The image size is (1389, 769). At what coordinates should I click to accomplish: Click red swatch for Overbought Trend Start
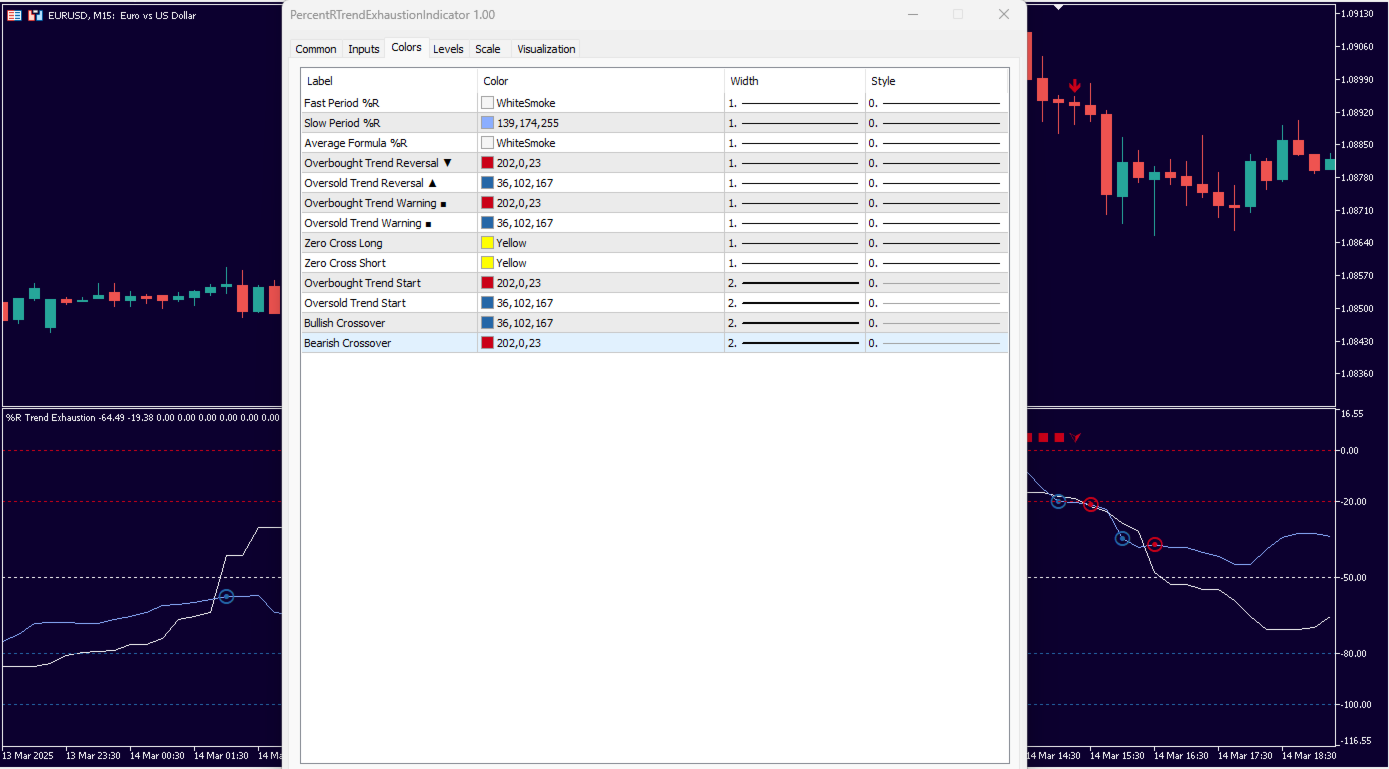(x=487, y=283)
